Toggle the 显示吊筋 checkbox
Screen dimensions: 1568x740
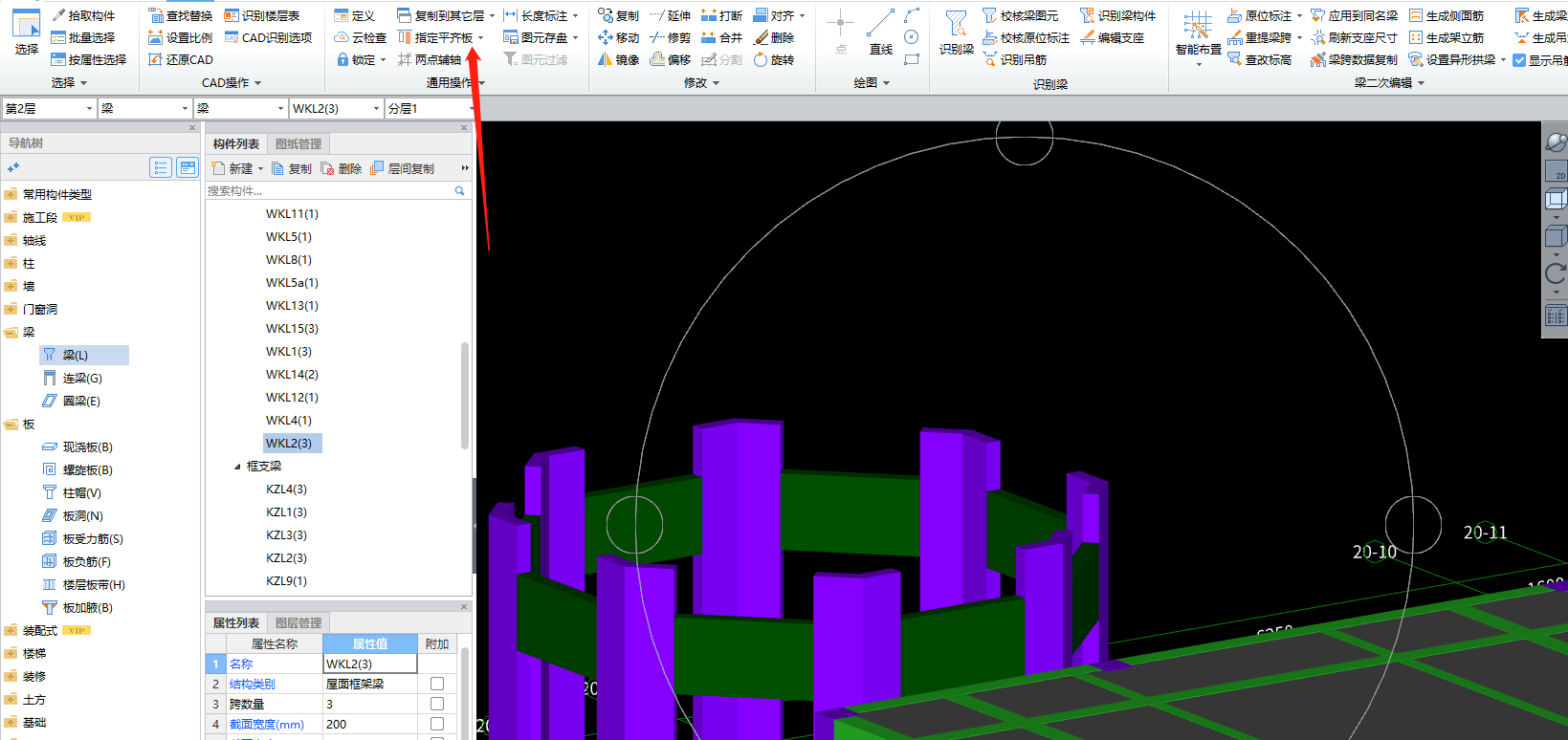(x=1519, y=60)
